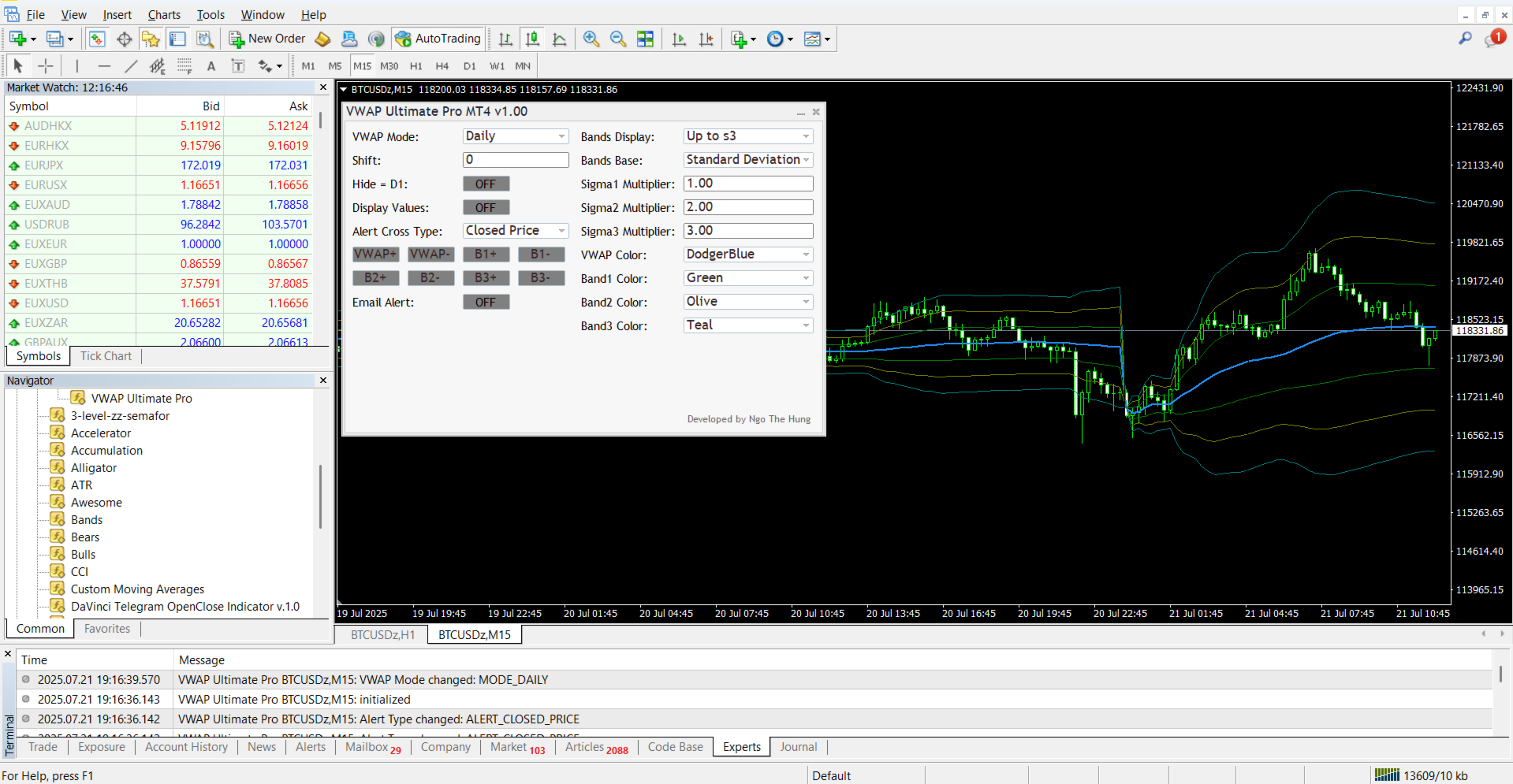Enable chart shift icon
The image size is (1513, 784).
coord(706,39)
